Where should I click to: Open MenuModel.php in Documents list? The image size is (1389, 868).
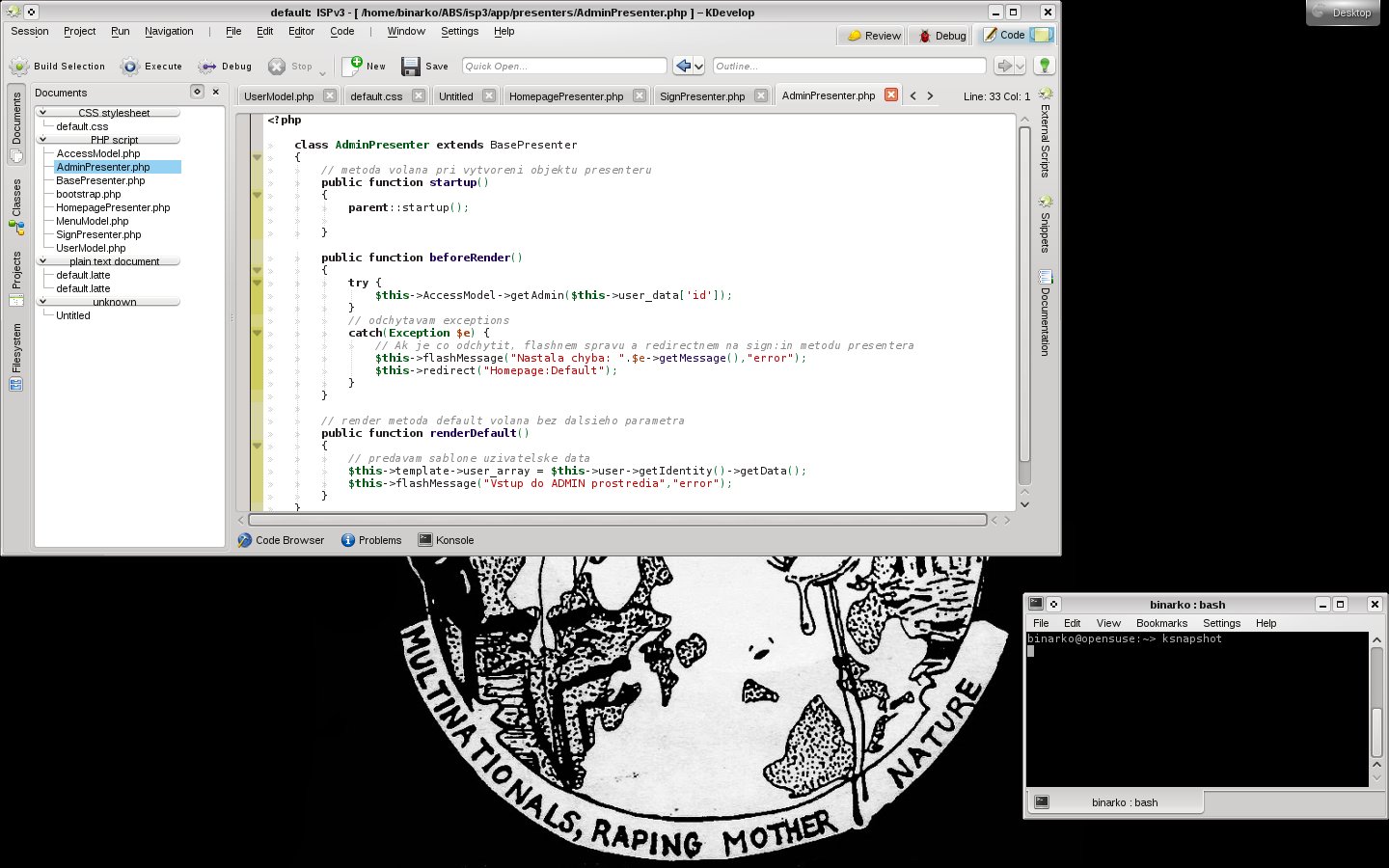(x=92, y=221)
